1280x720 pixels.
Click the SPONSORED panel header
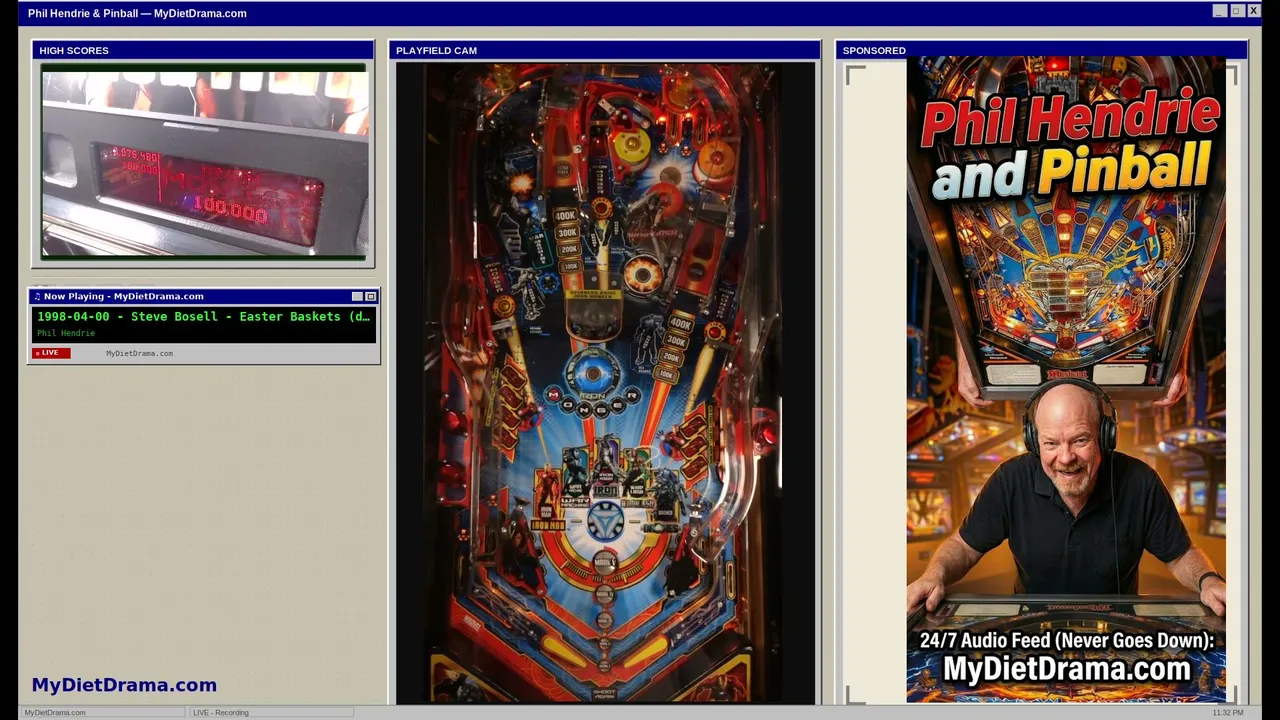tap(1041, 50)
